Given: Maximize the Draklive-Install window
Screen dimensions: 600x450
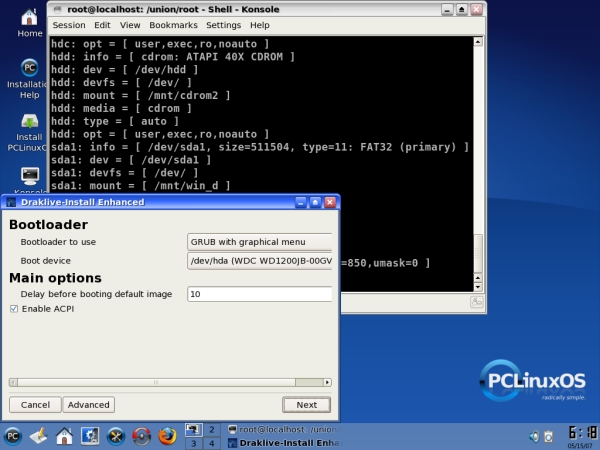Looking at the screenshot, I should 315,202.
